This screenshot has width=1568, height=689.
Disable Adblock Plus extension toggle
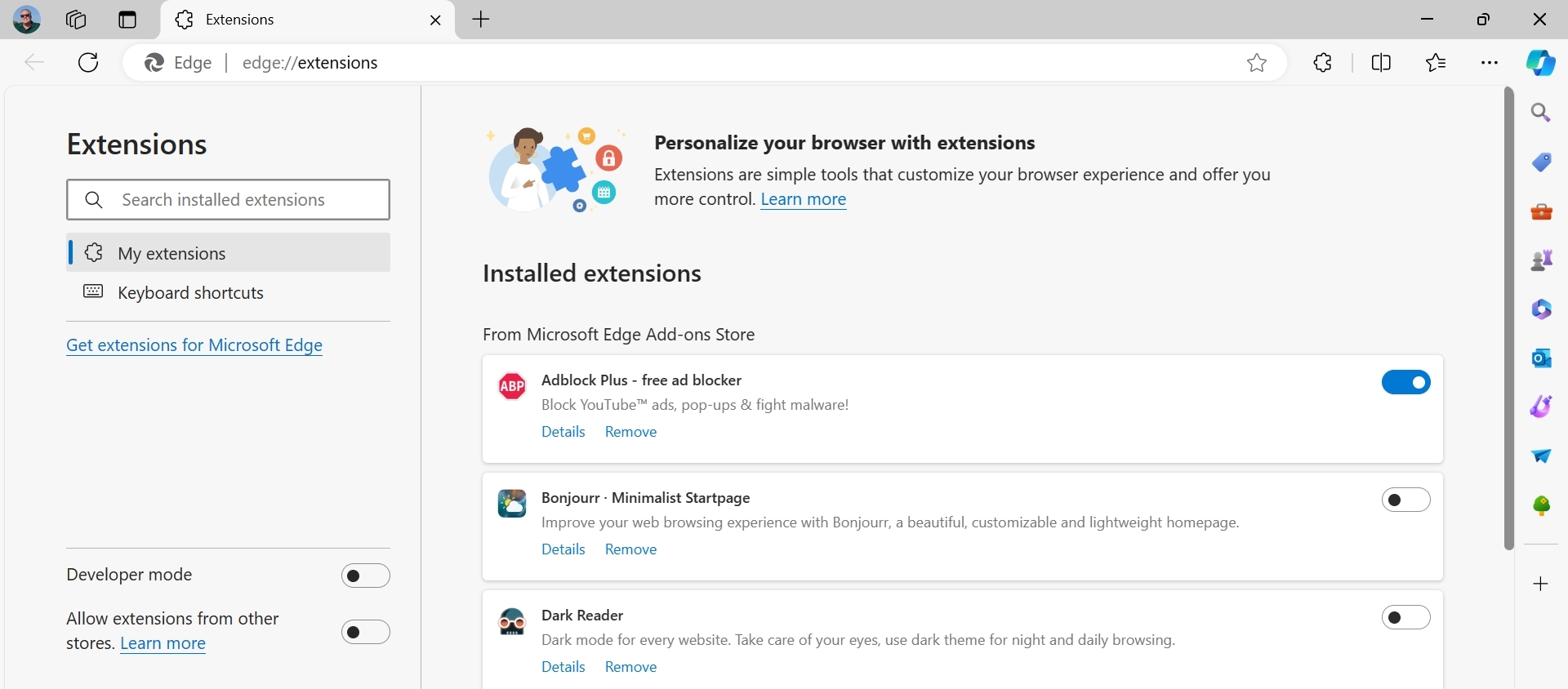[x=1405, y=382]
